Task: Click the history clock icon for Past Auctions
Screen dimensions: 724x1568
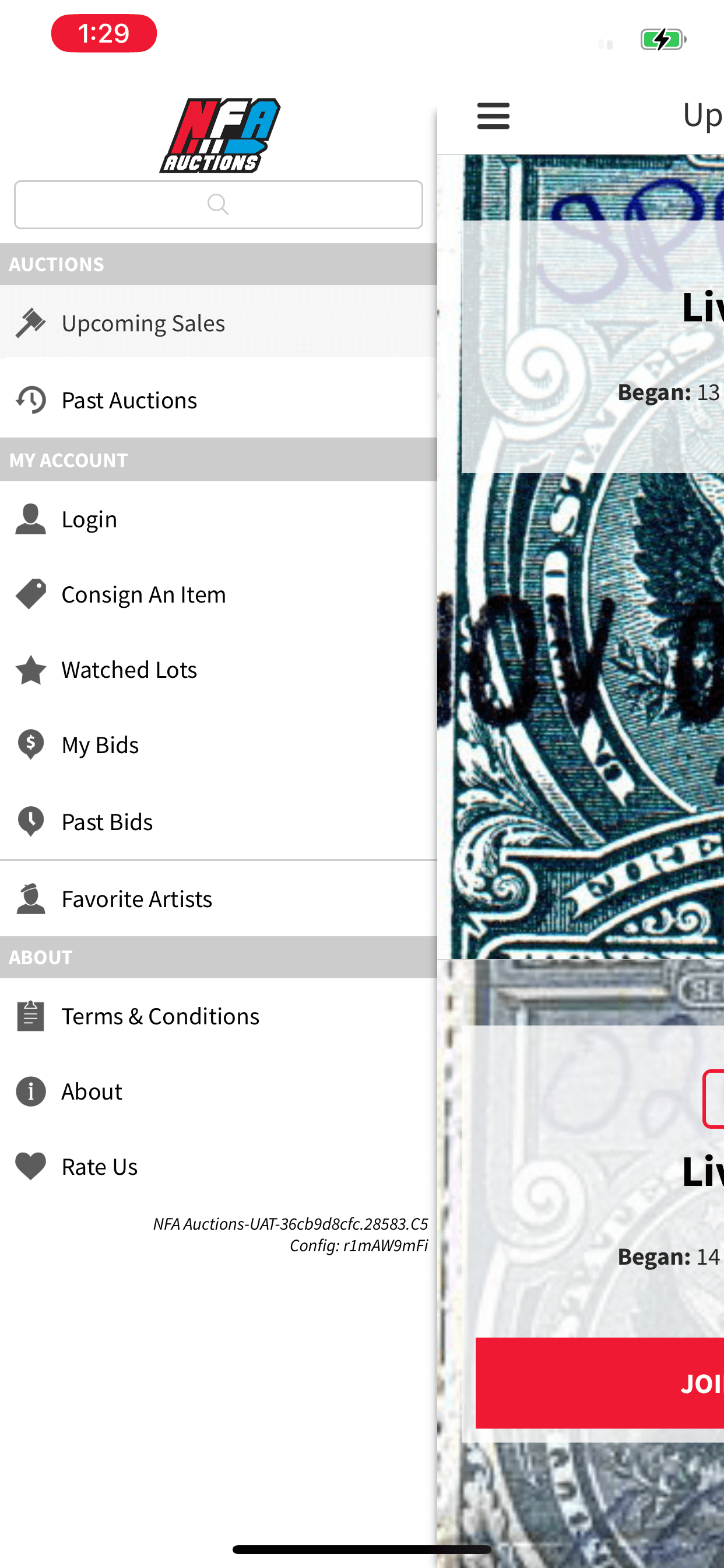Action: [x=30, y=400]
